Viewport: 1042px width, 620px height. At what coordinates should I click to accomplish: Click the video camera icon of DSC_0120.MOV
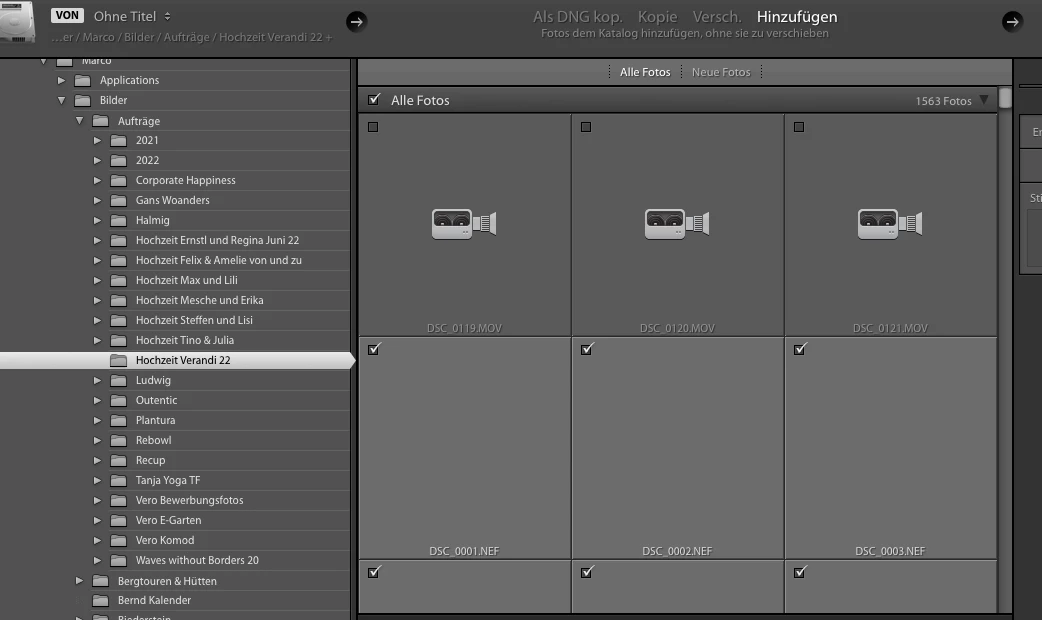677,223
